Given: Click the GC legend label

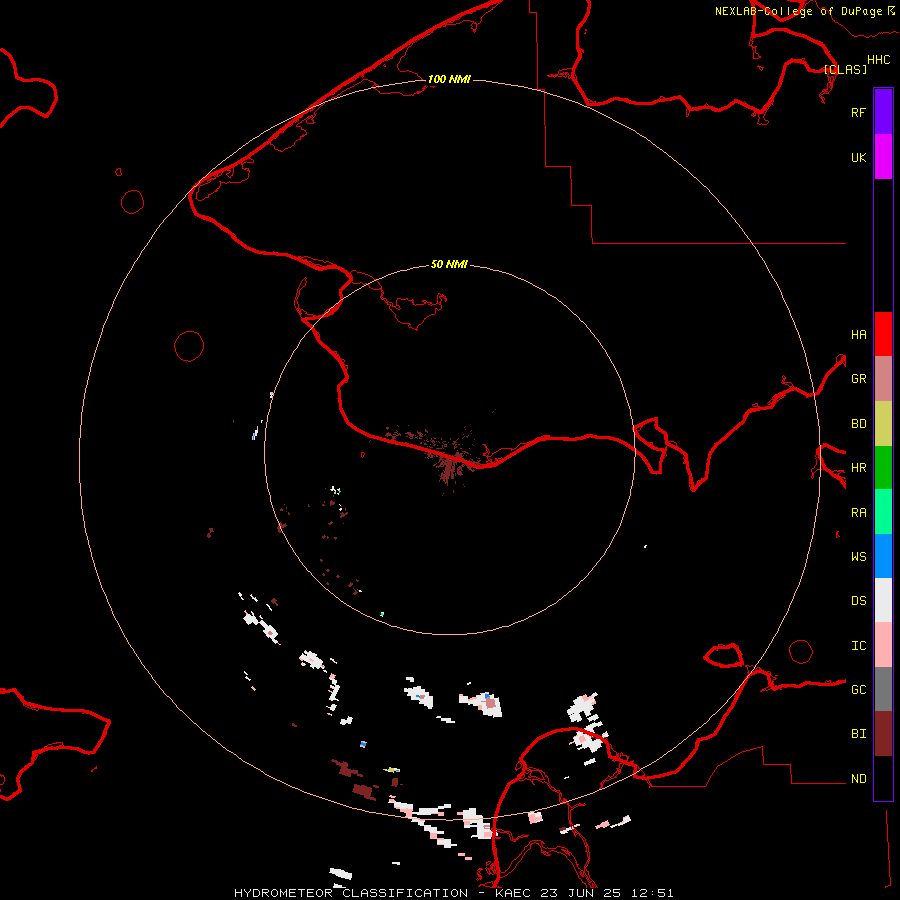Looking at the screenshot, I should click(x=858, y=690).
